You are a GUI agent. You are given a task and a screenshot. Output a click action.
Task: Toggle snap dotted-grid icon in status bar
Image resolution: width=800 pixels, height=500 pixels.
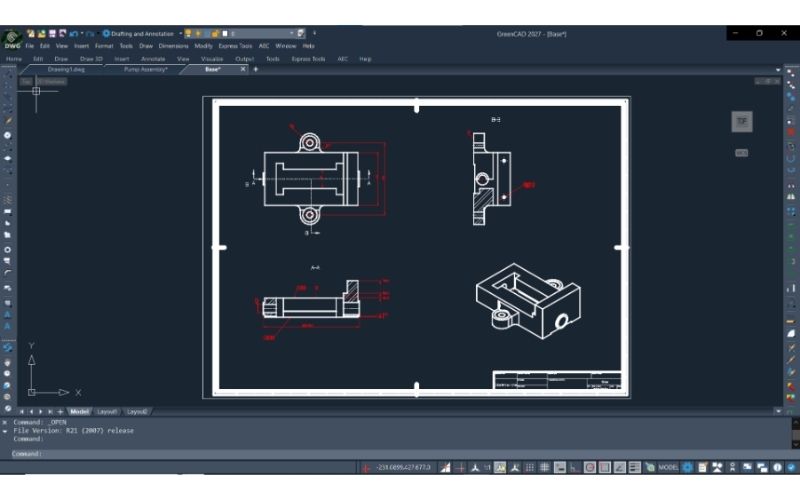click(x=530, y=467)
